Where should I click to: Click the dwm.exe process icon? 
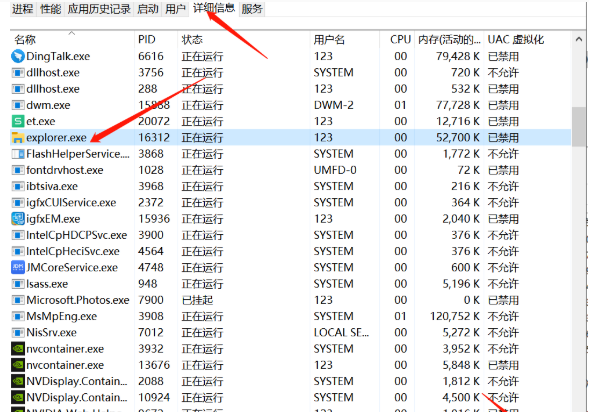[x=18, y=105]
